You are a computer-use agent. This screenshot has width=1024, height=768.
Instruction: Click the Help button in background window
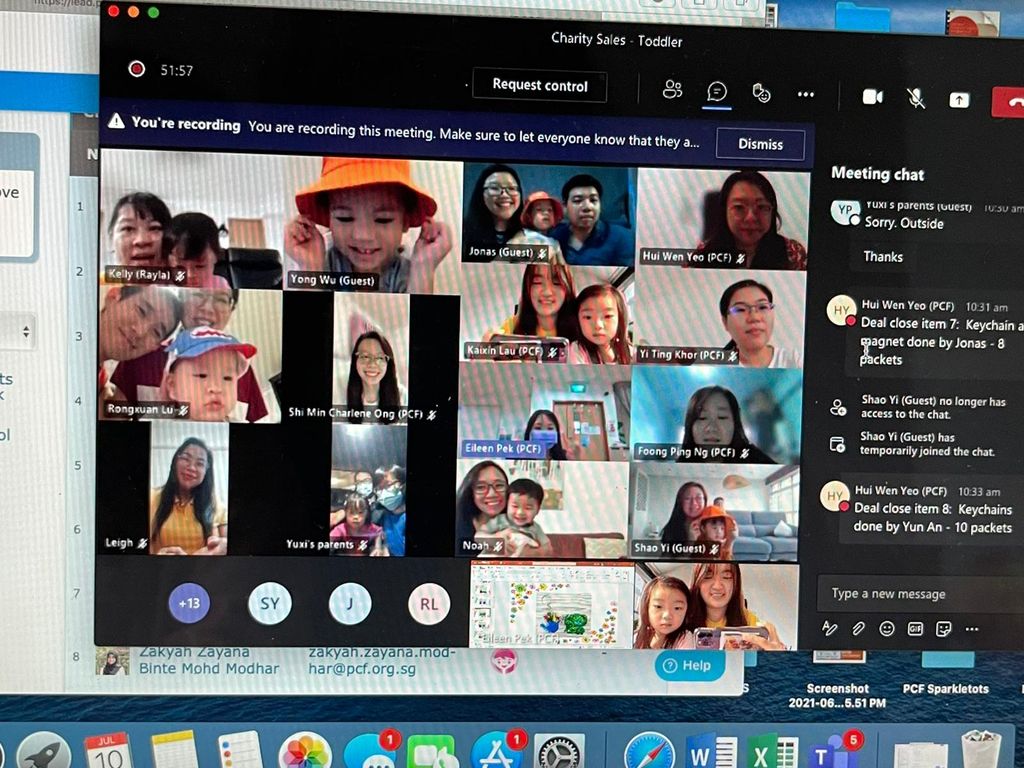(689, 665)
